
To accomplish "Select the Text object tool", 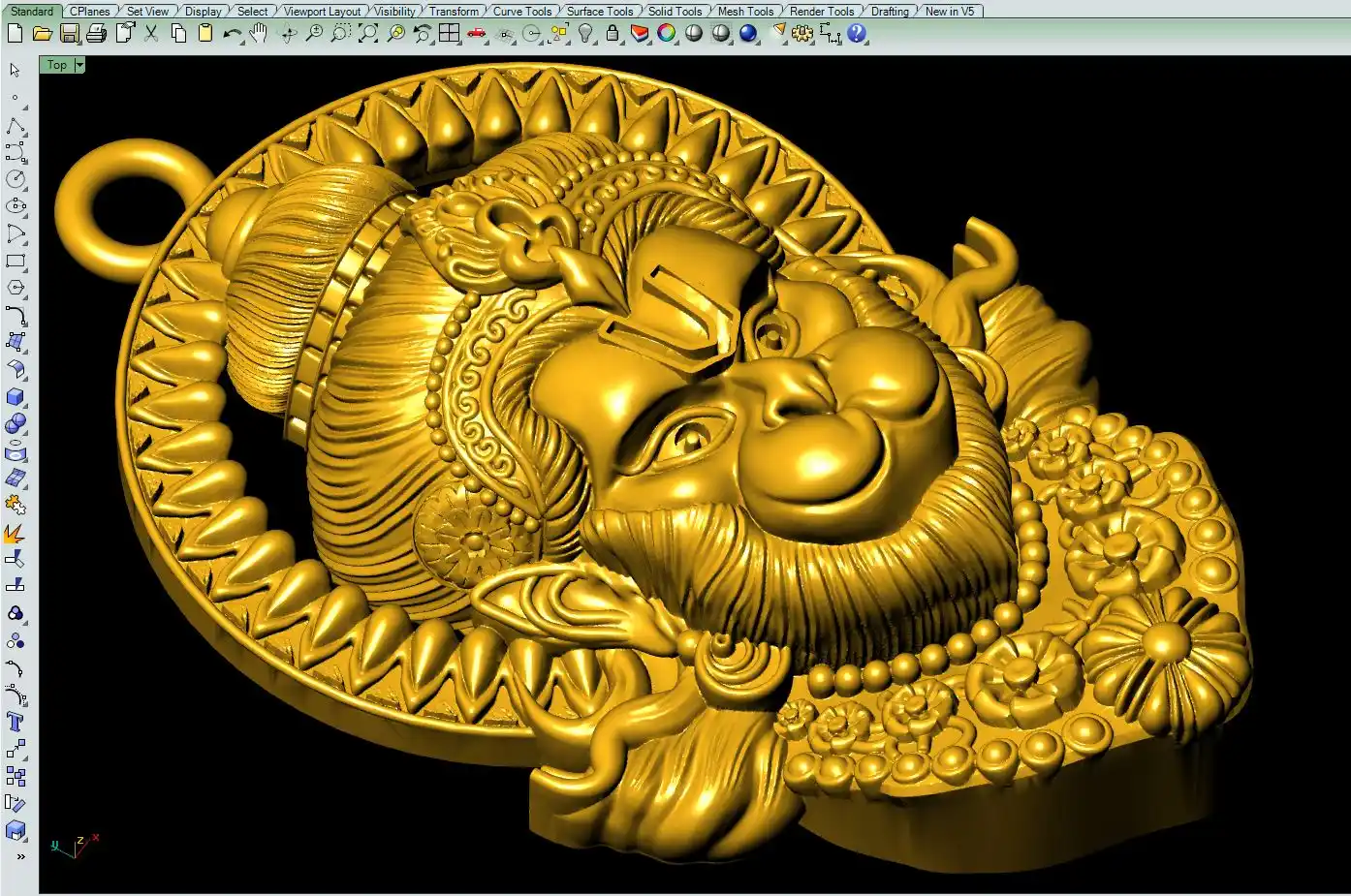I will point(16,723).
